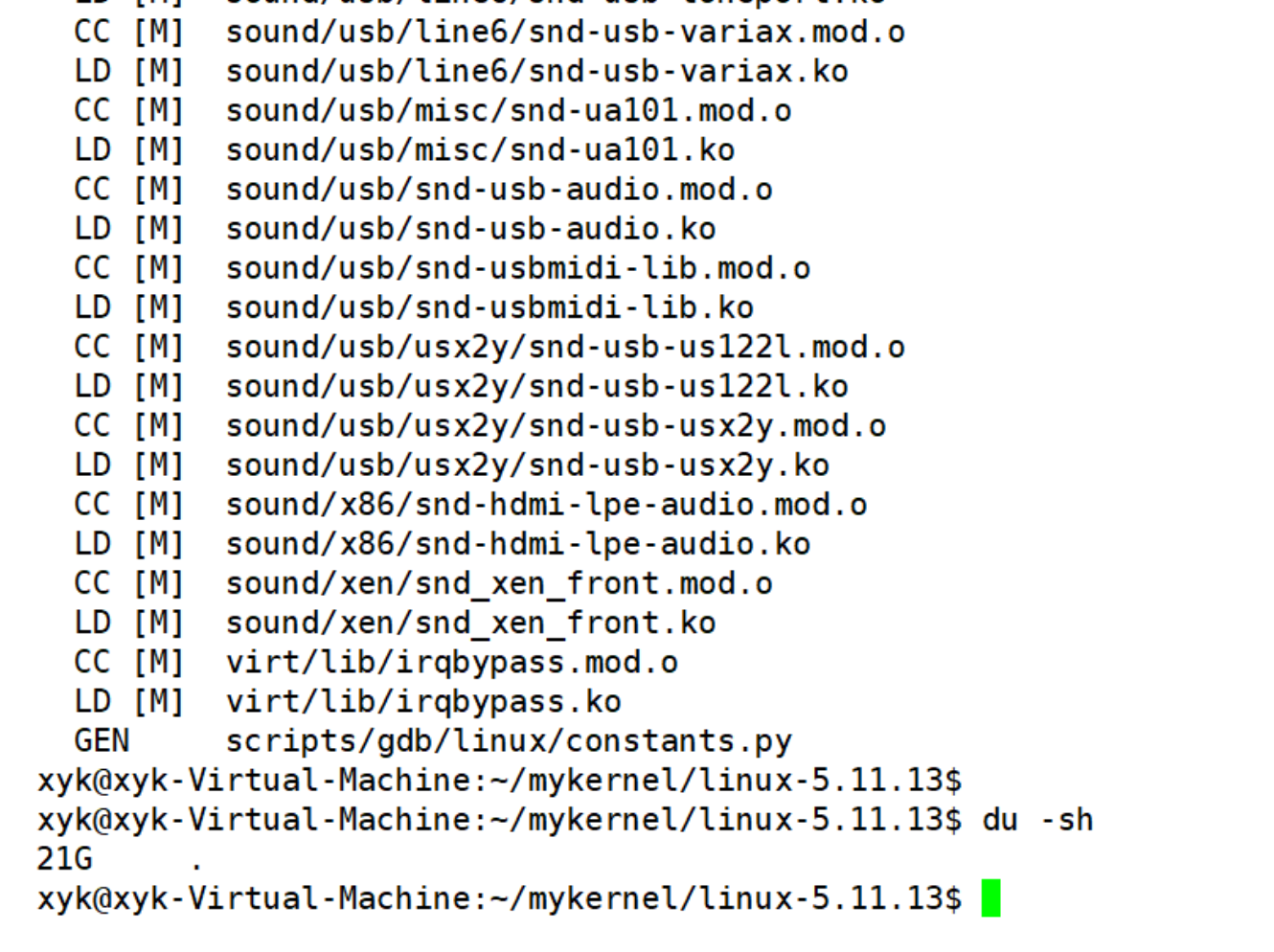Click the snd-usb-usx2y.mod.o path text
Image resolution: width=1274 pixels, height=952 pixels.
tap(556, 426)
